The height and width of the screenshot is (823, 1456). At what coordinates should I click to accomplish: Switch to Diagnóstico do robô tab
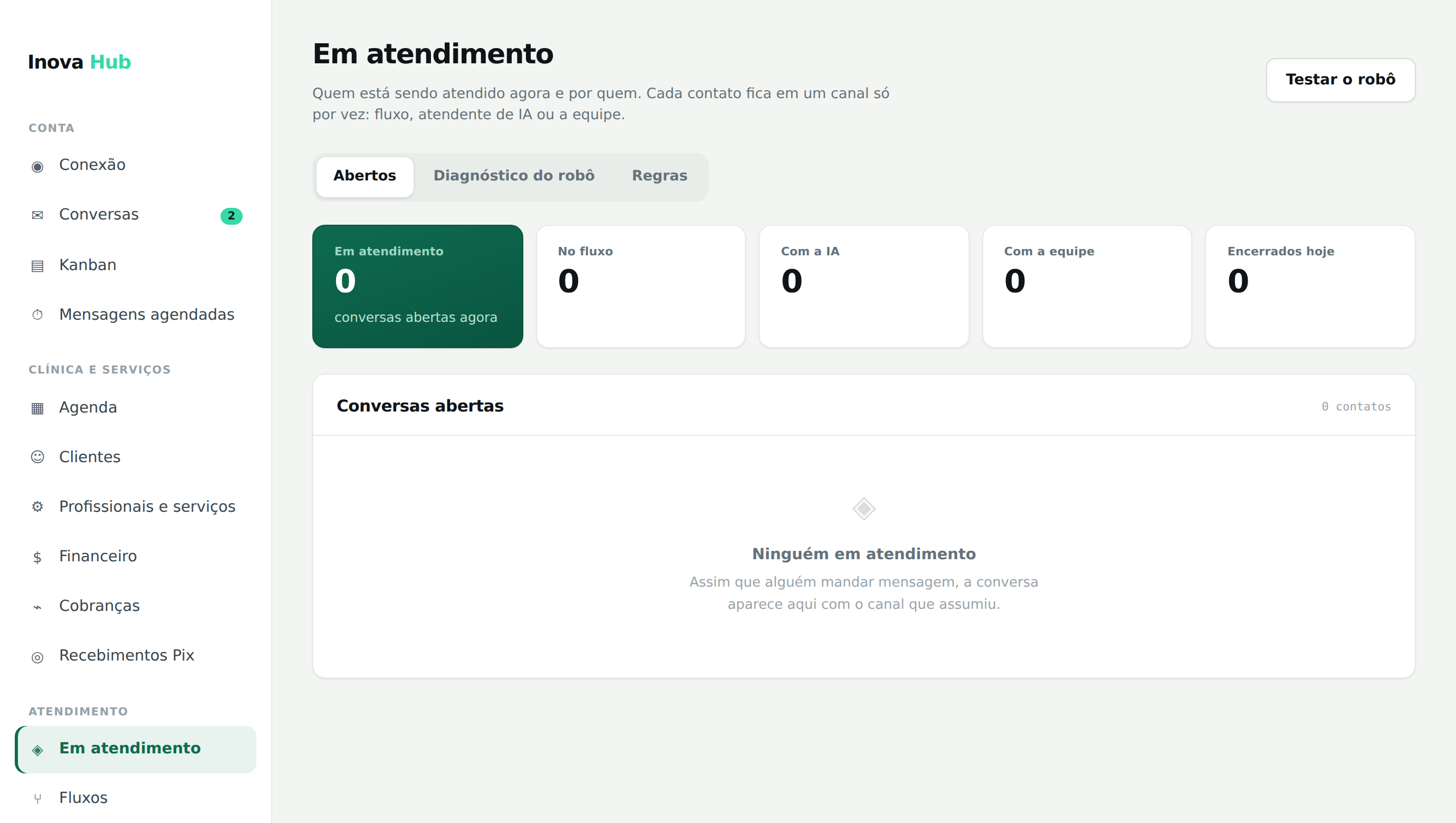point(514,176)
